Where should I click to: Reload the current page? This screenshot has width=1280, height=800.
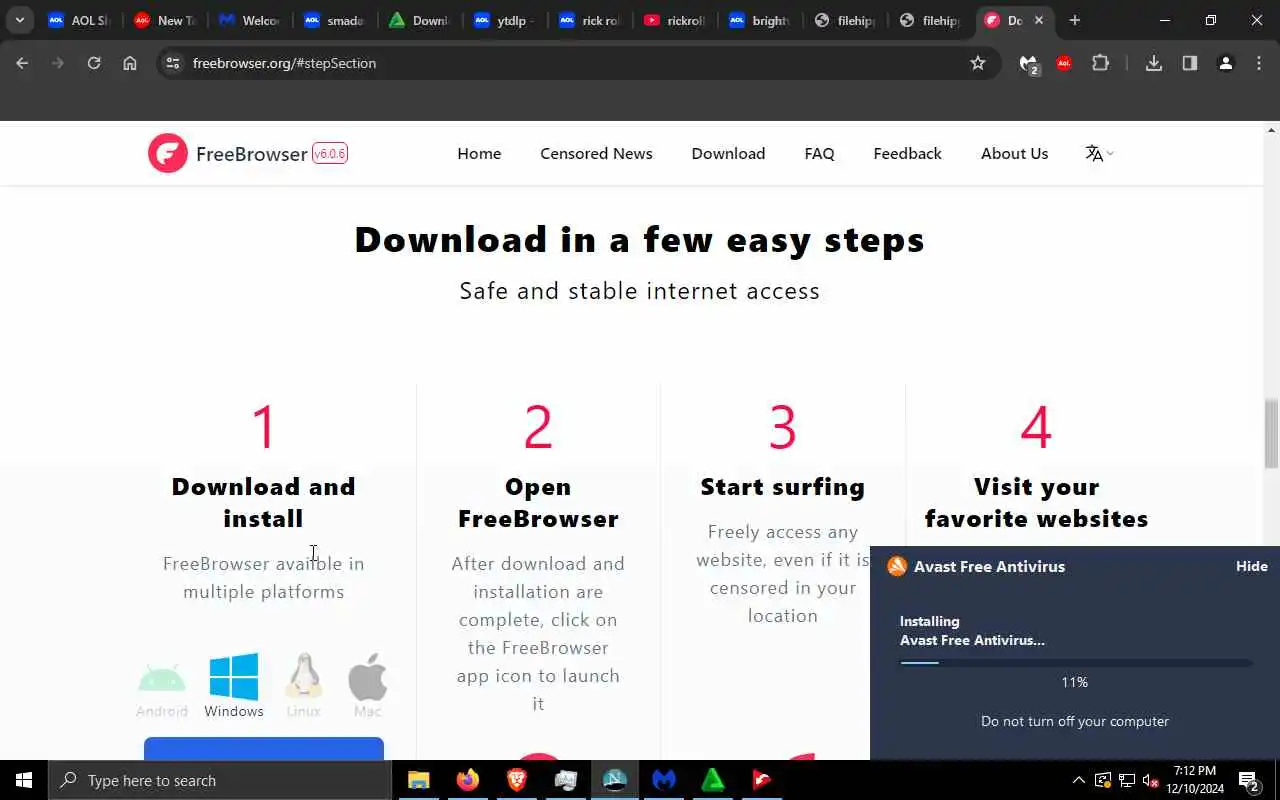[94, 63]
